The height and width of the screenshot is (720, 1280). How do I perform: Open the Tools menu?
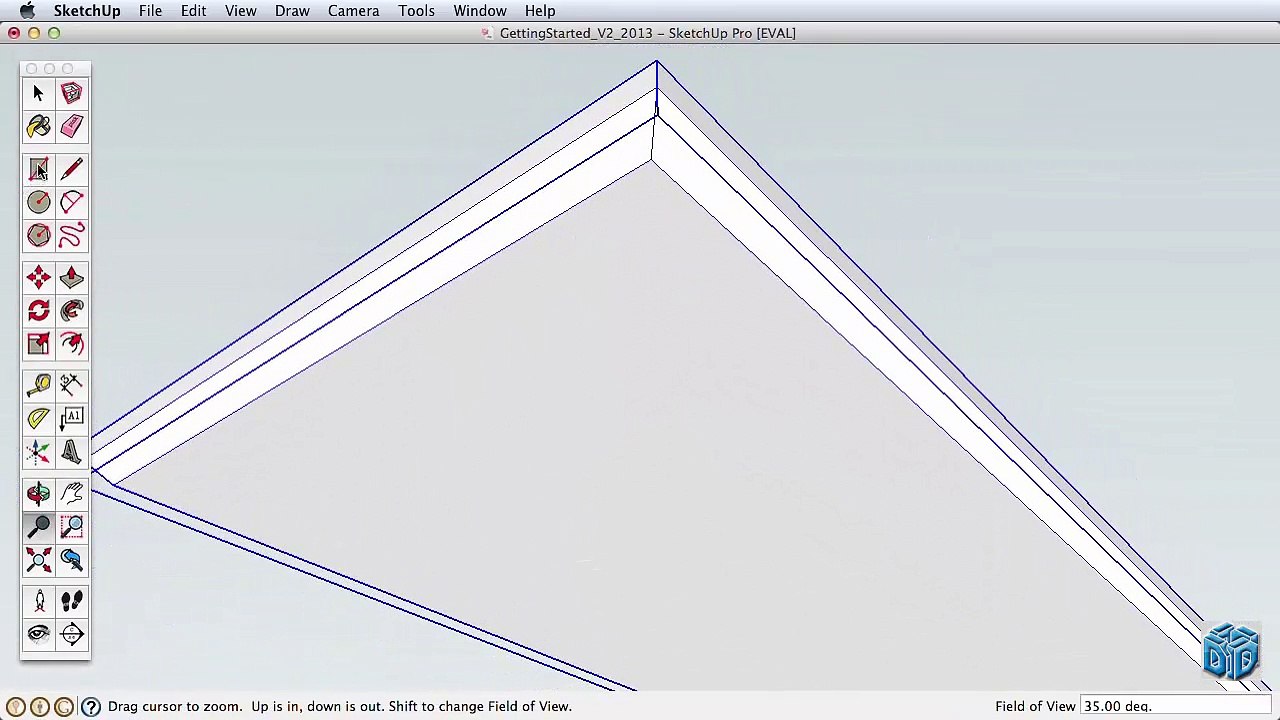(x=416, y=11)
